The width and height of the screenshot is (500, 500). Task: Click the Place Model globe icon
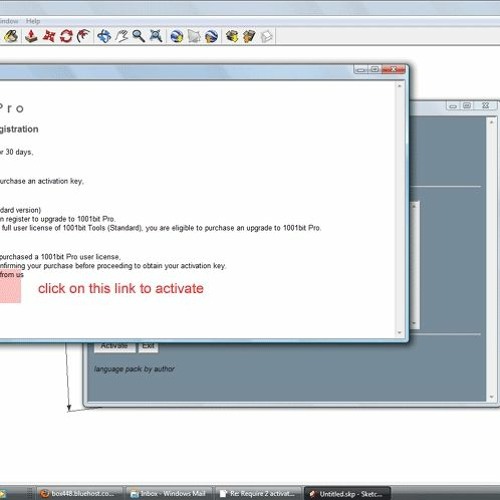[211, 36]
